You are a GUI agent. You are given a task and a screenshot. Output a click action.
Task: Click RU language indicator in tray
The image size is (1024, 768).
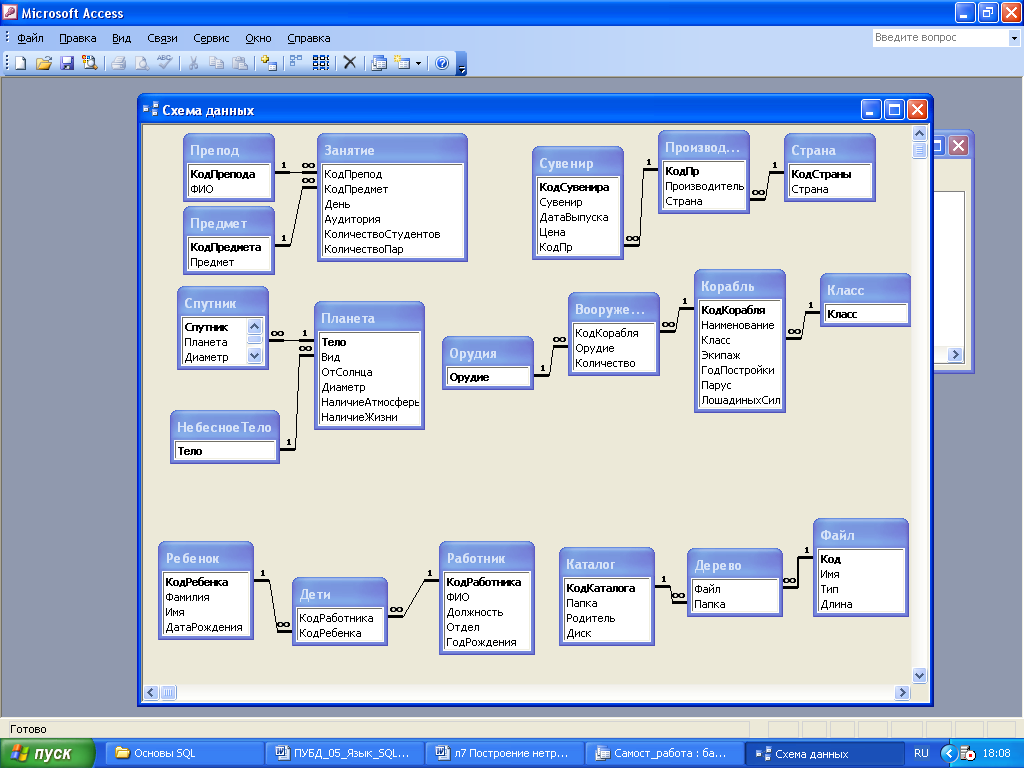point(921,753)
